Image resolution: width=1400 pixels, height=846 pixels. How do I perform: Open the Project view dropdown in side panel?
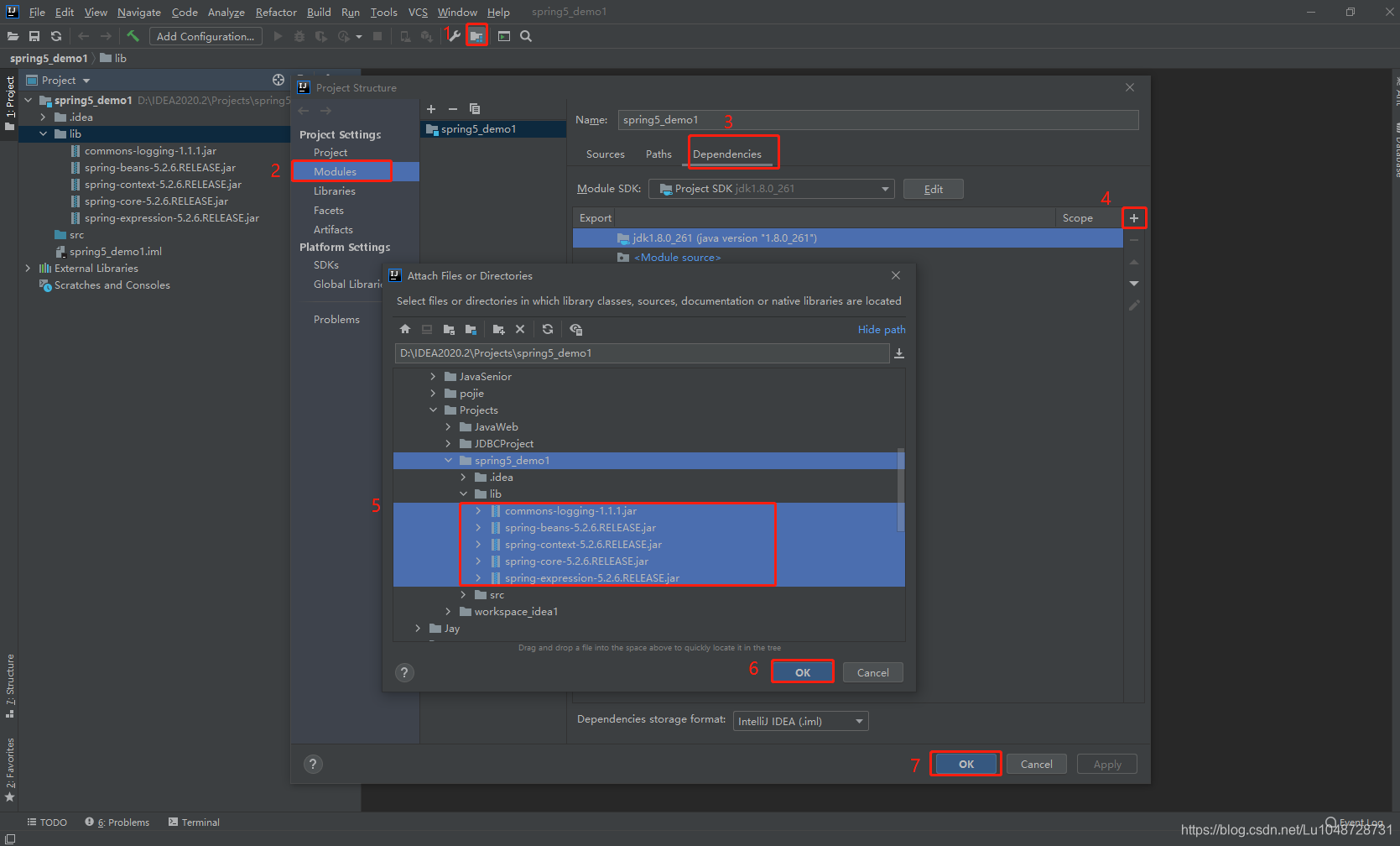click(x=86, y=81)
